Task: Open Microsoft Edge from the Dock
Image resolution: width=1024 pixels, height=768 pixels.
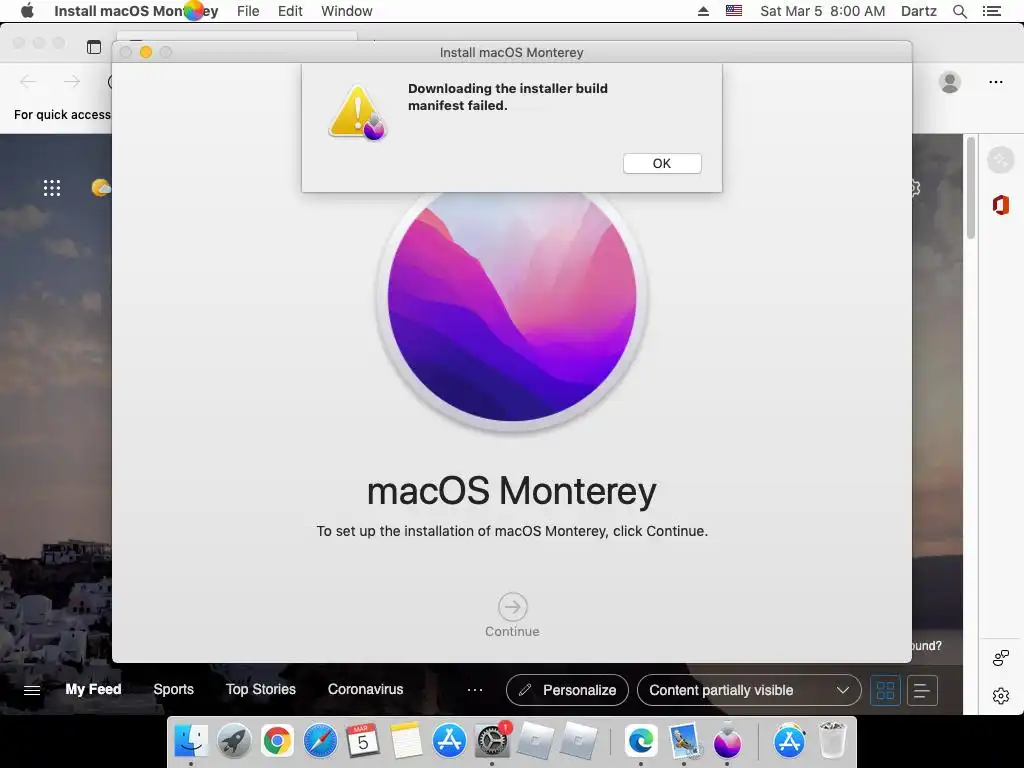Action: (x=641, y=741)
